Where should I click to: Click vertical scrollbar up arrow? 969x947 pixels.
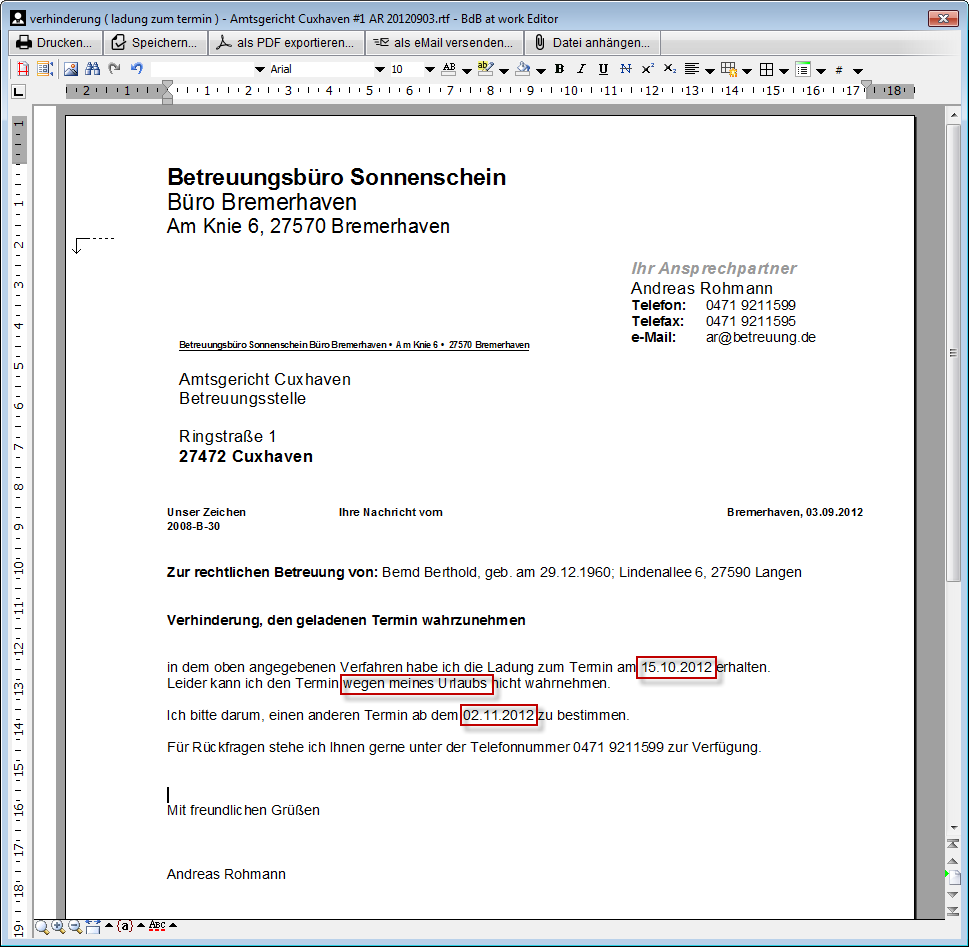point(954,115)
